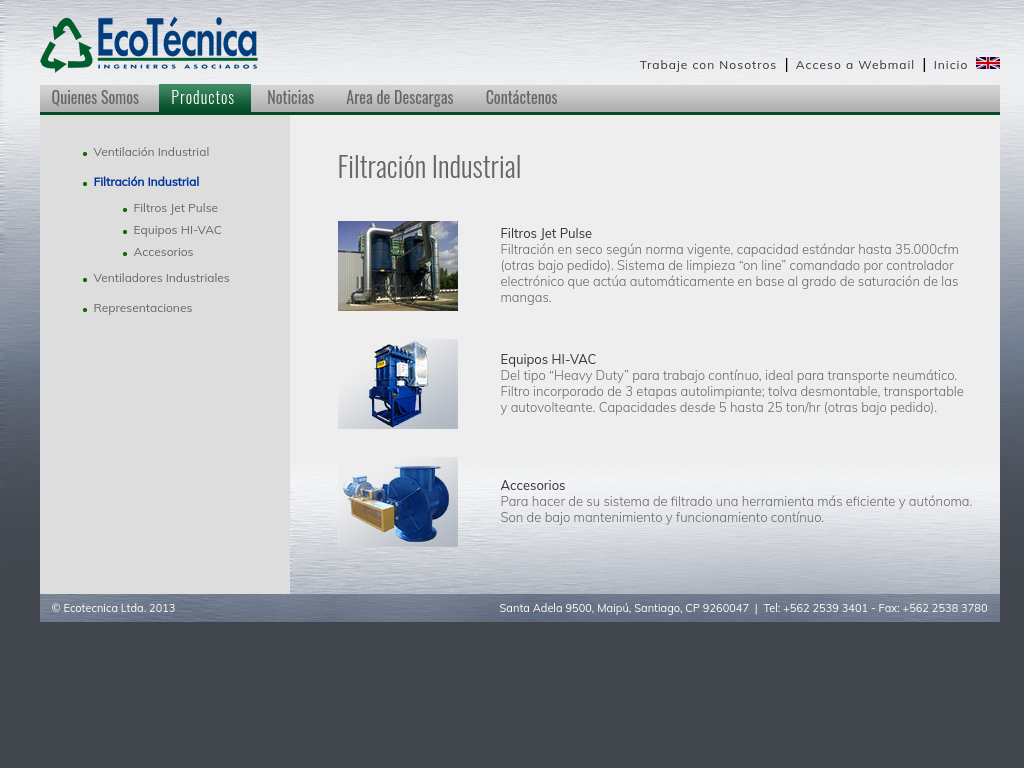Select the British flag language icon
The height and width of the screenshot is (768, 1024).
pyautogui.click(x=988, y=62)
